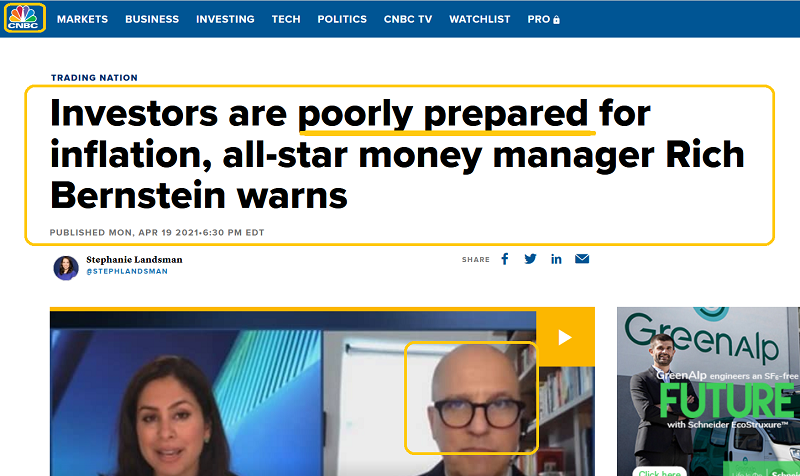The image size is (800, 476).
Task: Open the Watchlist page
Action: click(x=480, y=19)
